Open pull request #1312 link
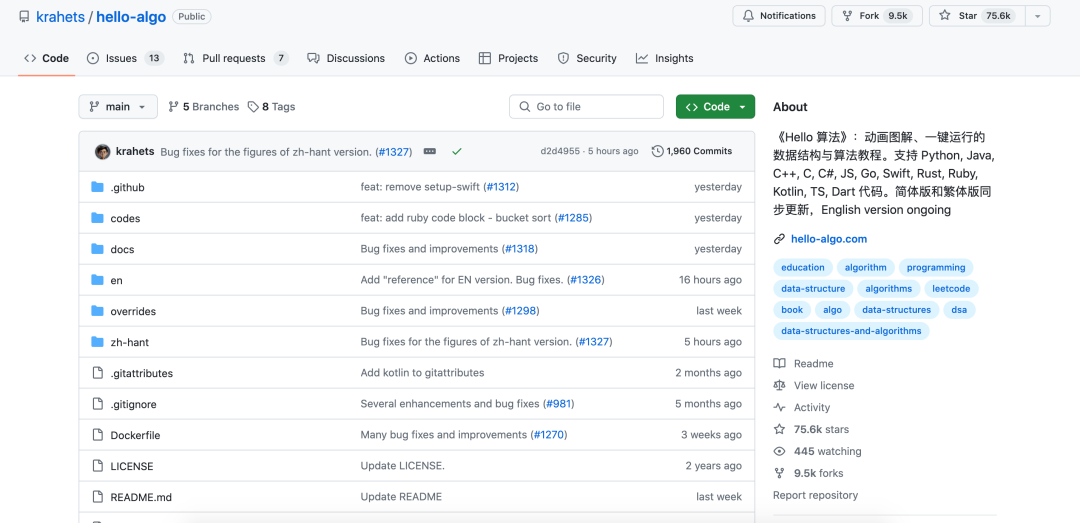 coord(501,187)
